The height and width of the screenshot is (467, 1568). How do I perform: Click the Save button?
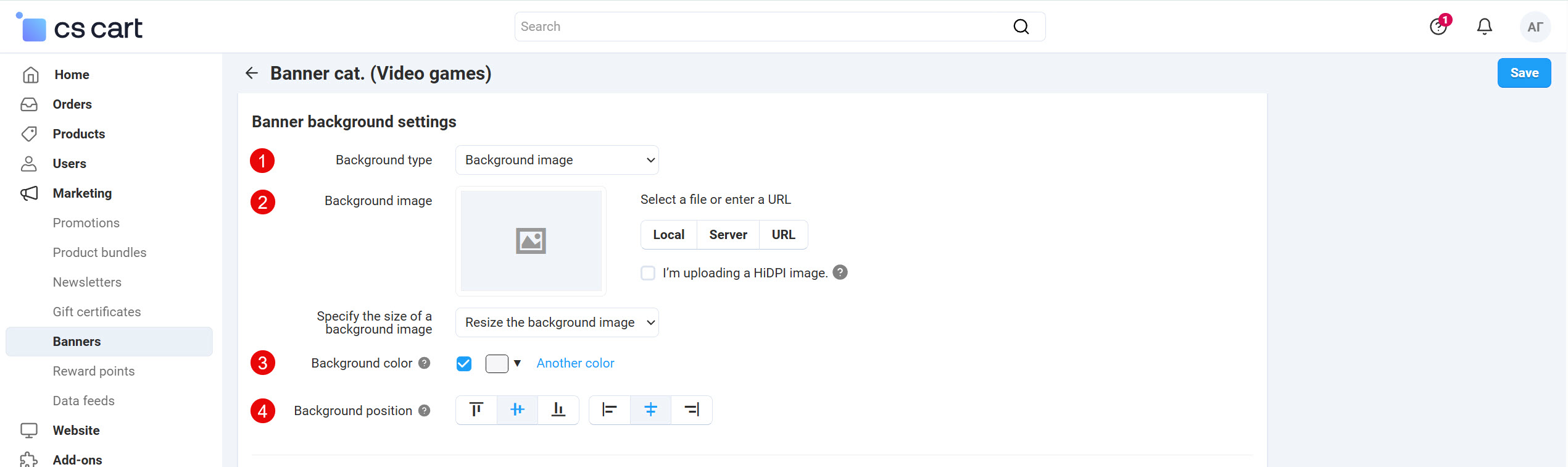coord(1524,73)
